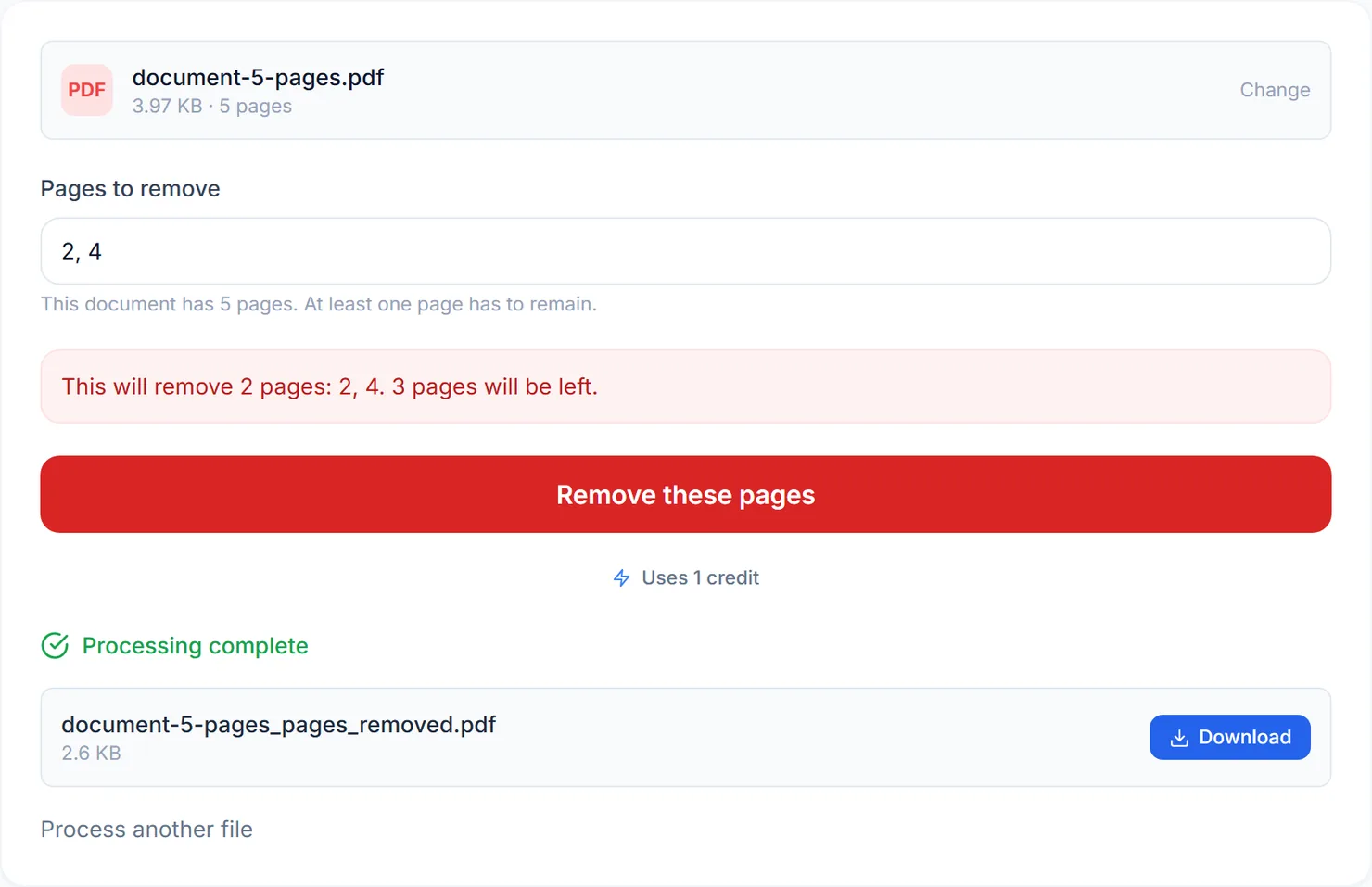Click the 2.6 KB output size text
1372x887 pixels.
point(91,753)
